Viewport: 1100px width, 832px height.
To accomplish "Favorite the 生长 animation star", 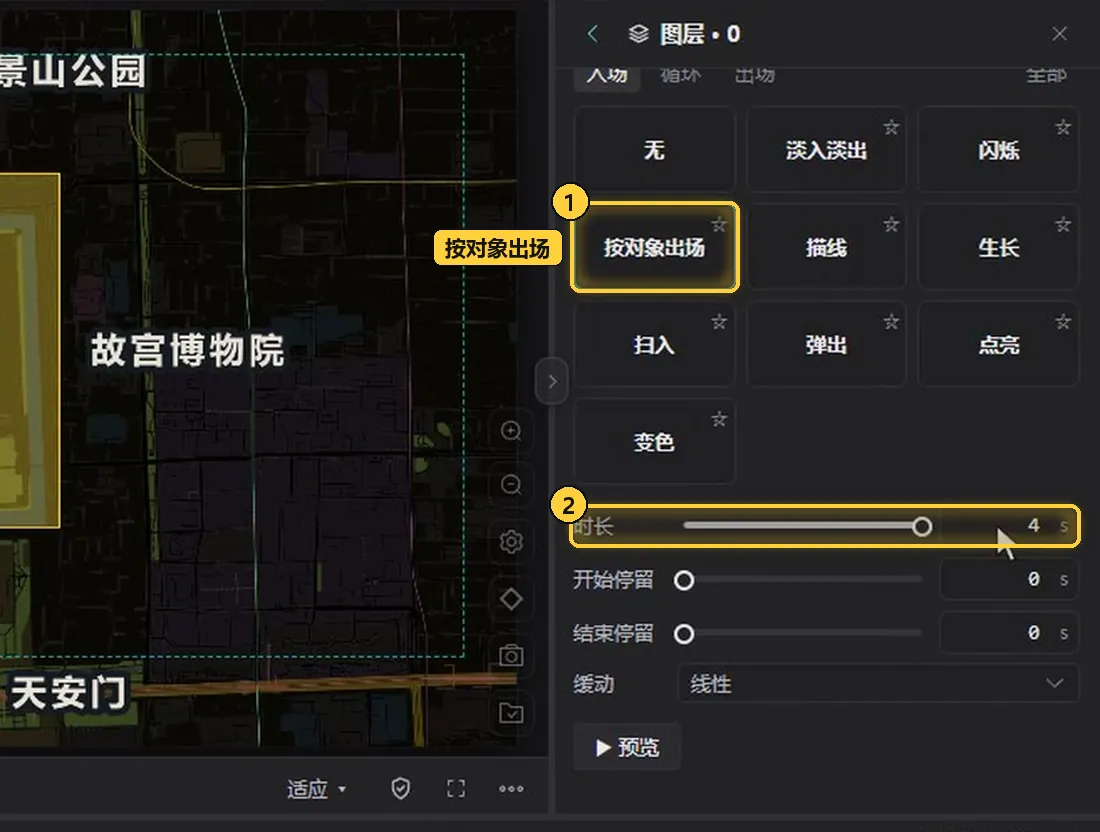I will pyautogui.click(x=1063, y=224).
